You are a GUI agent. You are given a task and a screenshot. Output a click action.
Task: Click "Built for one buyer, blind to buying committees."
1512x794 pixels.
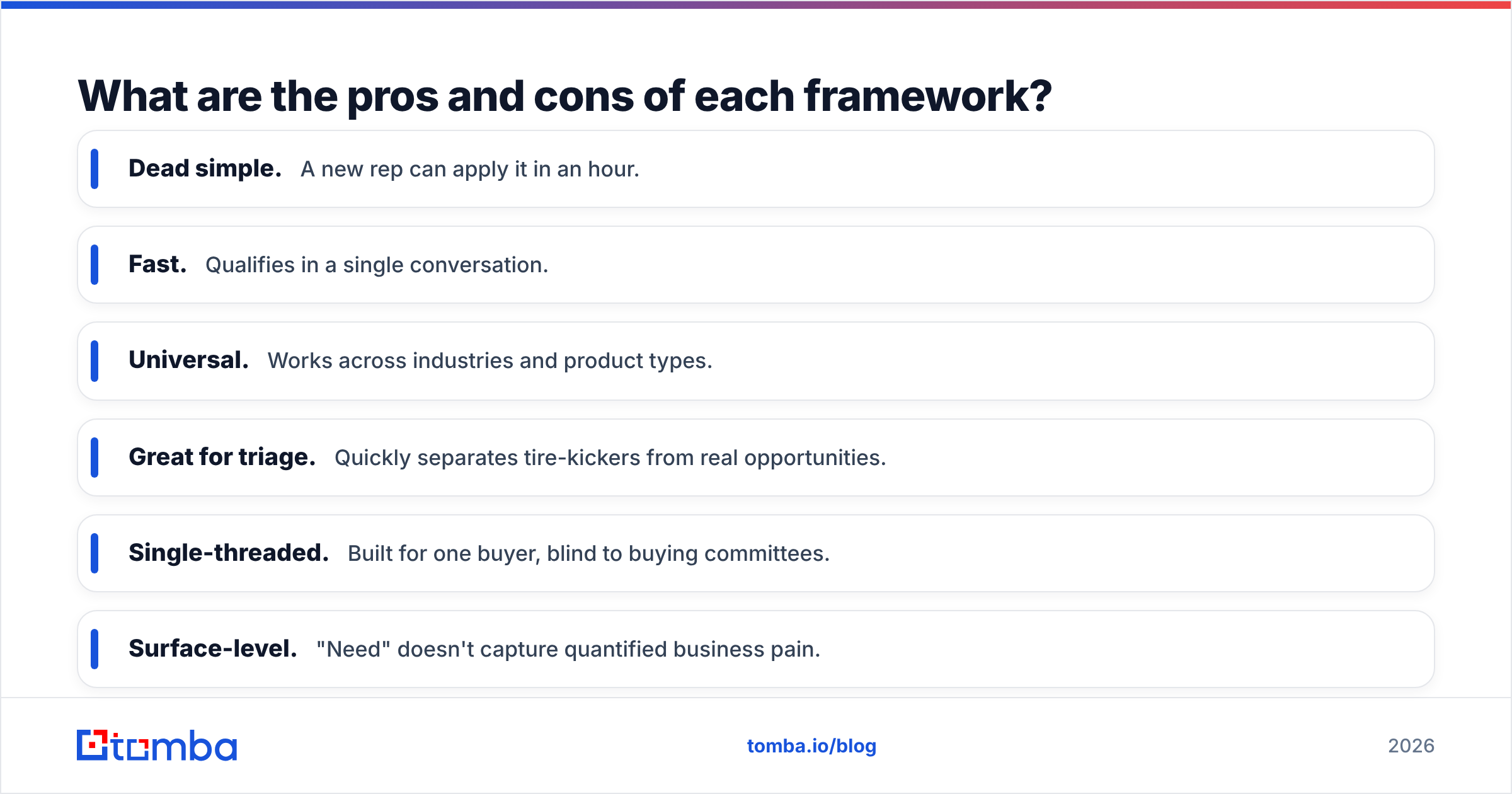tap(589, 554)
